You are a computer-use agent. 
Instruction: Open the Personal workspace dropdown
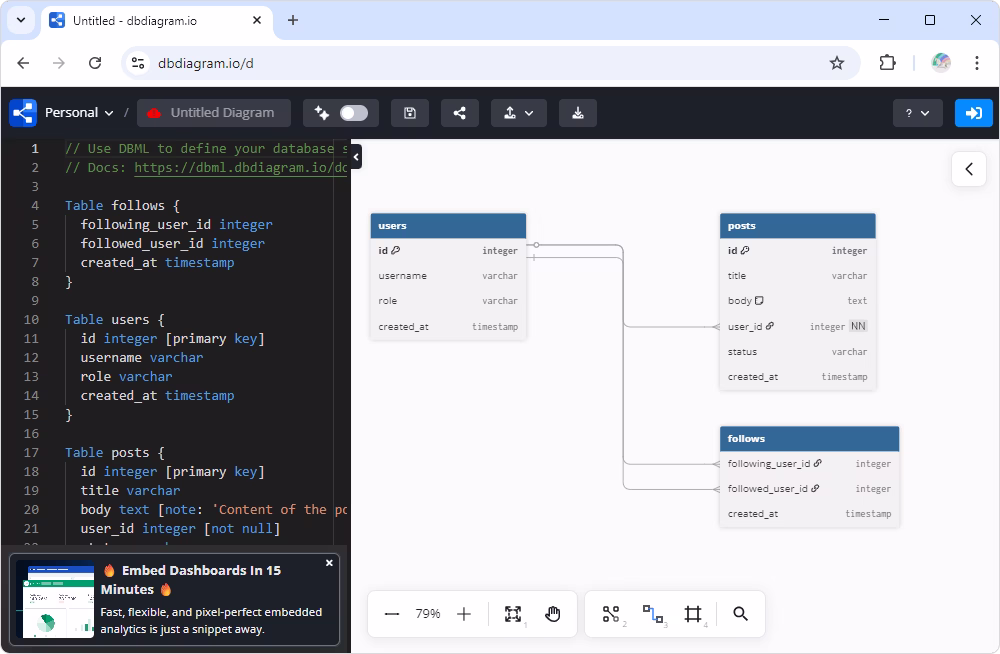point(79,113)
